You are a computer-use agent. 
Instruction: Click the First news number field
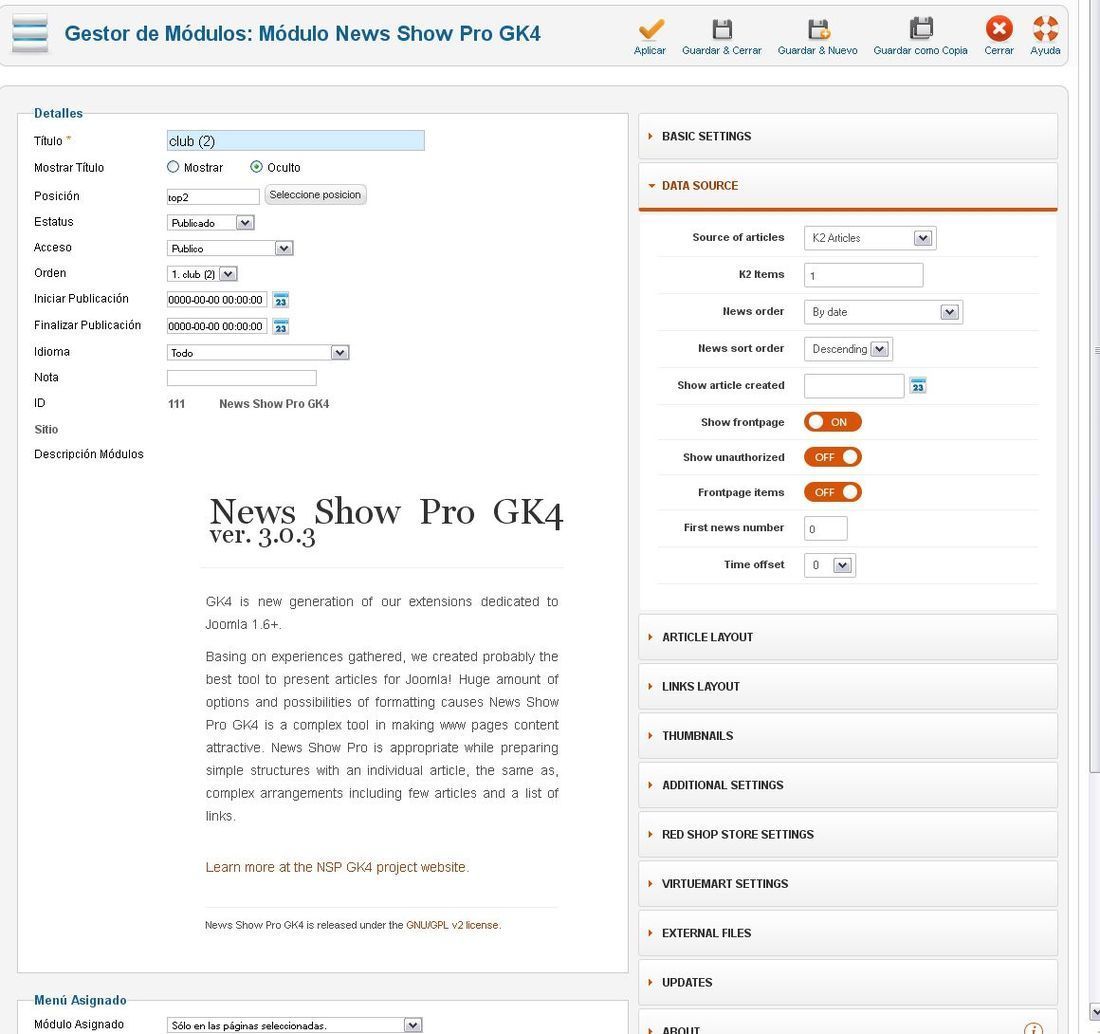826,528
